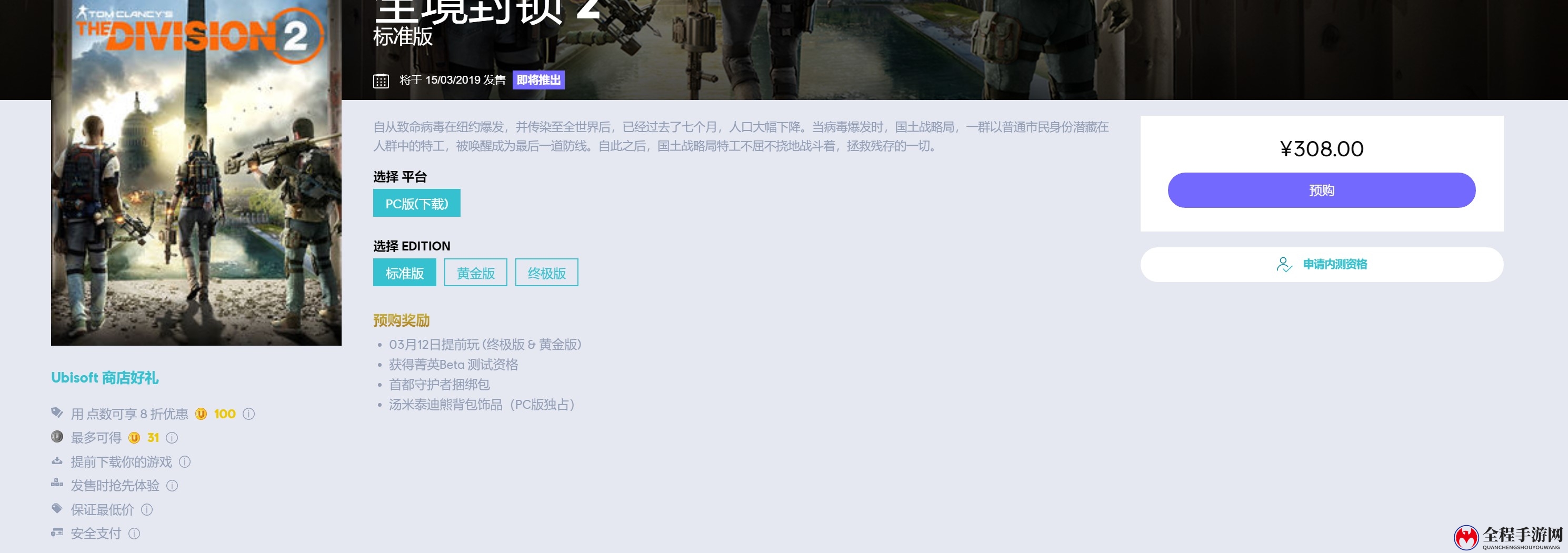Click the round coin icon beside 最多可得

click(x=57, y=436)
